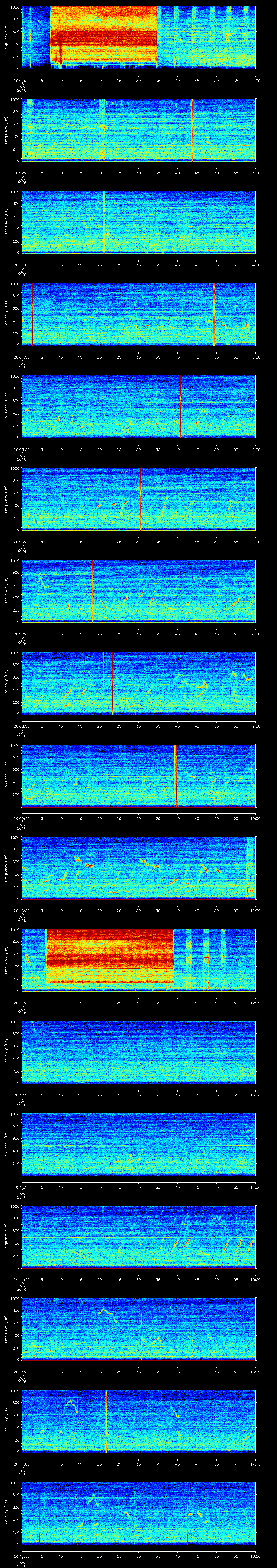Select the 20:01:00 start time label
Viewport: 277px width, 1568px height.
pos(21,80)
